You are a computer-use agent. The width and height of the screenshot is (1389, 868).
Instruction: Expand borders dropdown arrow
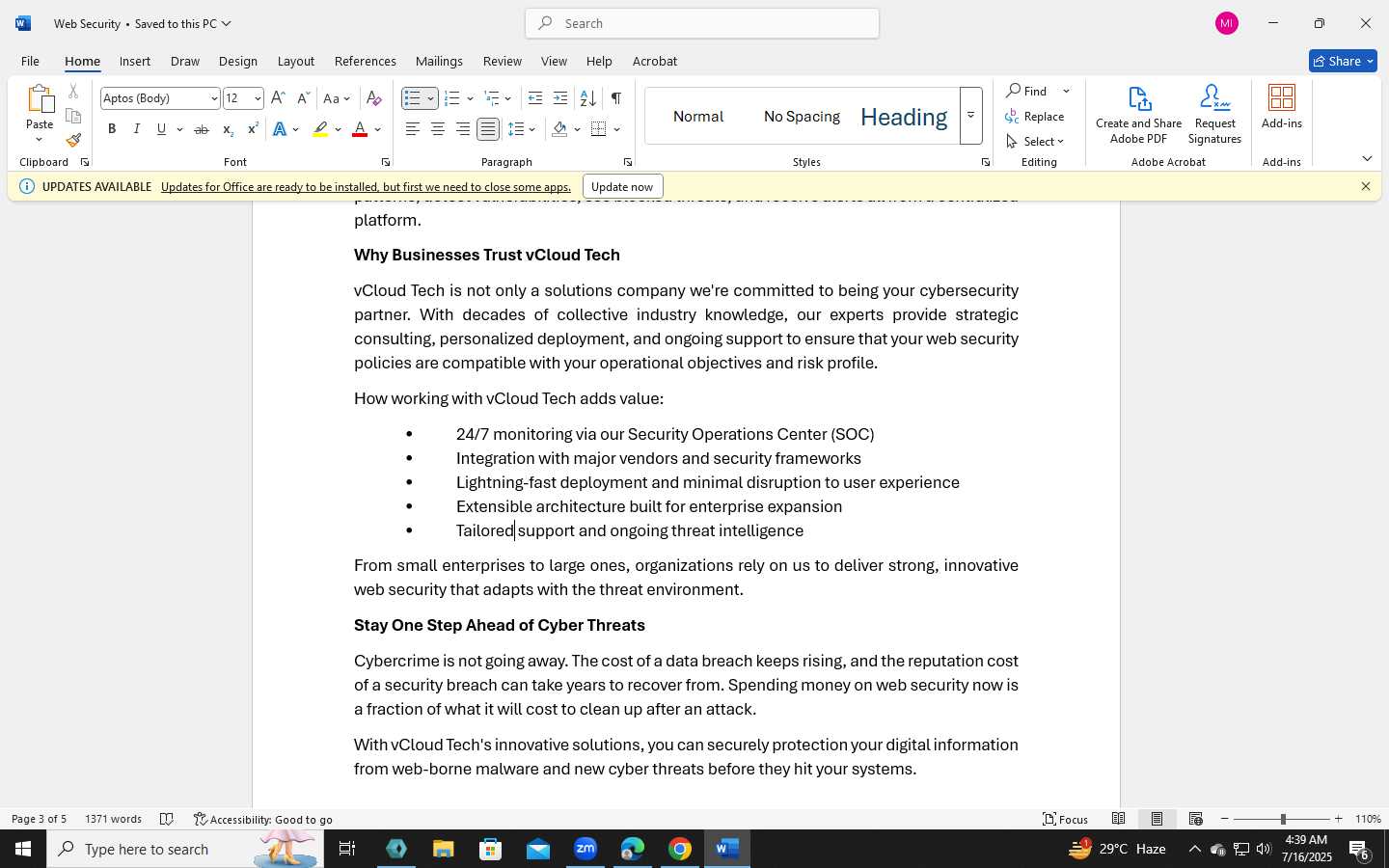pos(616,129)
